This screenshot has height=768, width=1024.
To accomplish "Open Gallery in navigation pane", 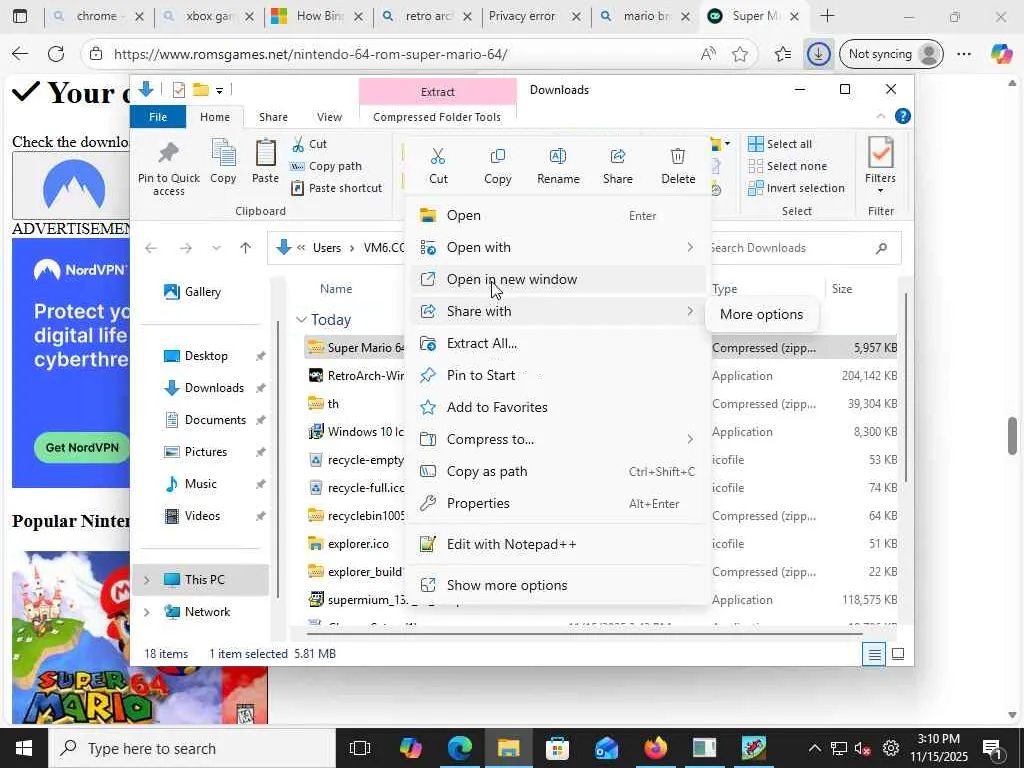I will [192, 292].
